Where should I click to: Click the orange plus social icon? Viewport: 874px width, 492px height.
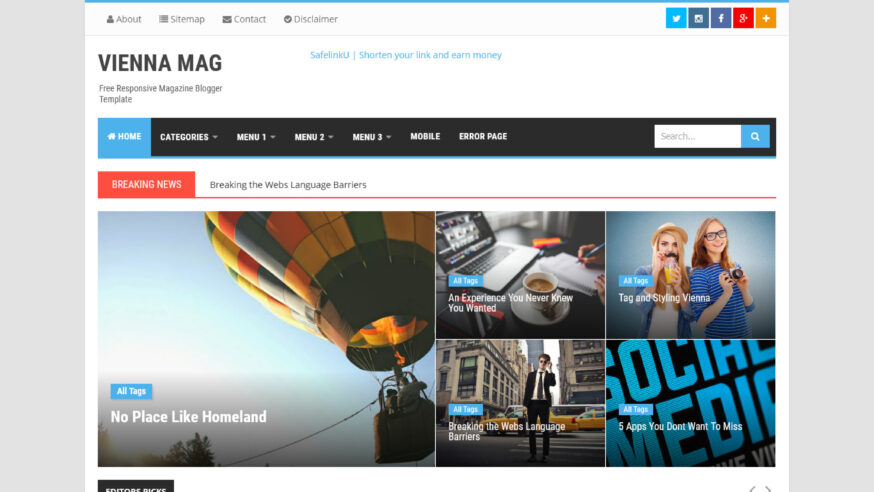[x=766, y=18]
